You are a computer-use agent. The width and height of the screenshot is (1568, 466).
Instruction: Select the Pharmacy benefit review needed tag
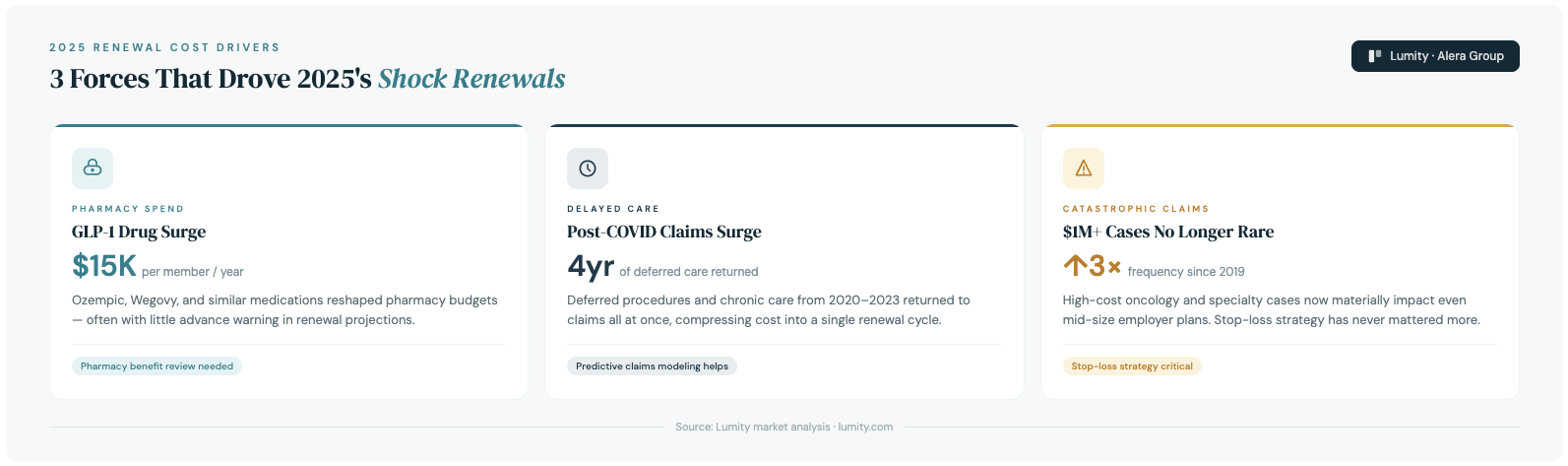(157, 366)
